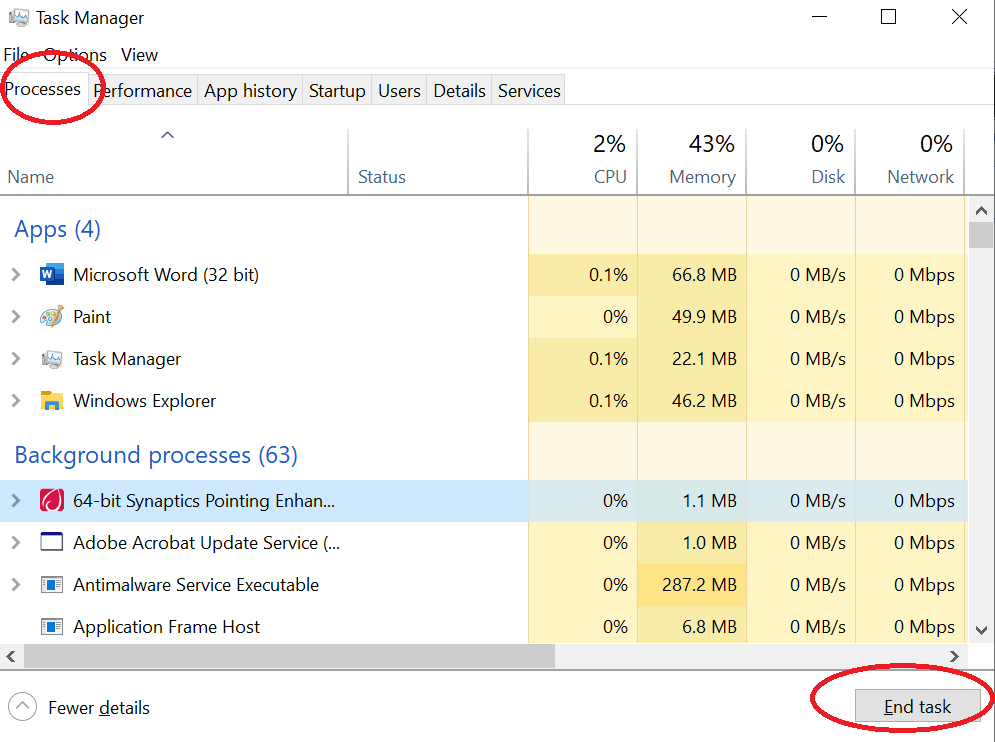This screenshot has height=742, width=995.
Task: Collapse view with Fewer details arrow
Action: [x=22, y=708]
